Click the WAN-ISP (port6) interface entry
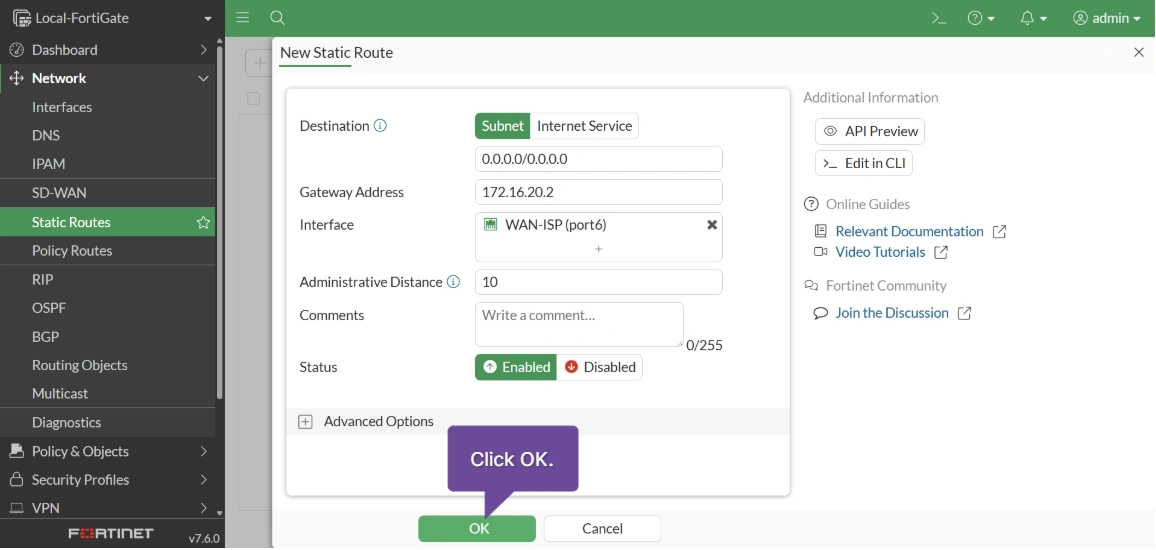 pyautogui.click(x=555, y=225)
